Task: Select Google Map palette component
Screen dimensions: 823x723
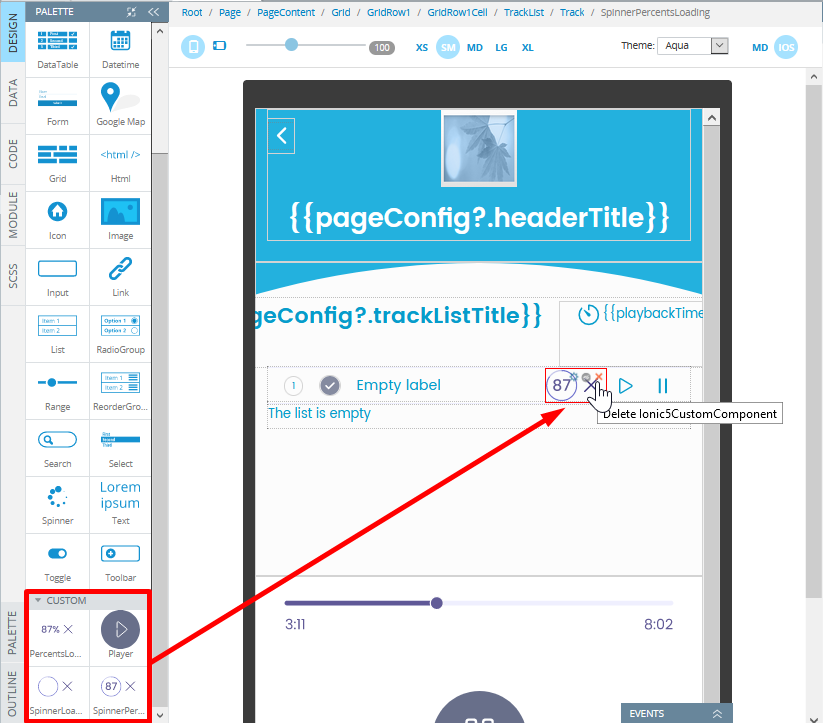Action: [x=120, y=107]
